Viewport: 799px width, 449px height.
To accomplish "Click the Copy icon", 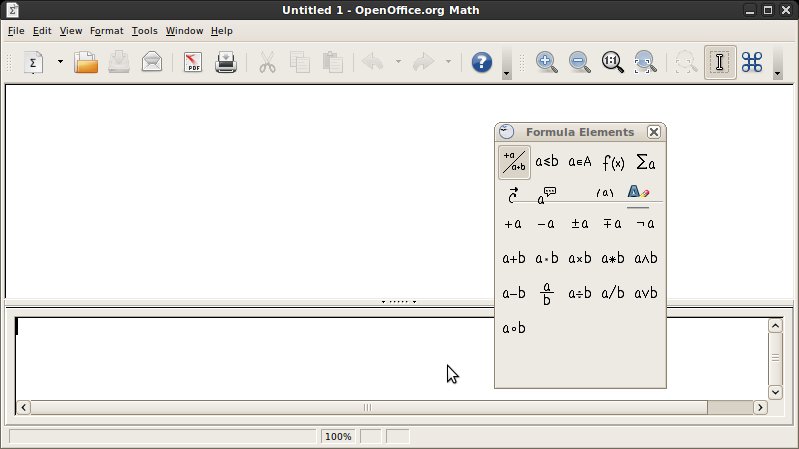I will click(300, 63).
